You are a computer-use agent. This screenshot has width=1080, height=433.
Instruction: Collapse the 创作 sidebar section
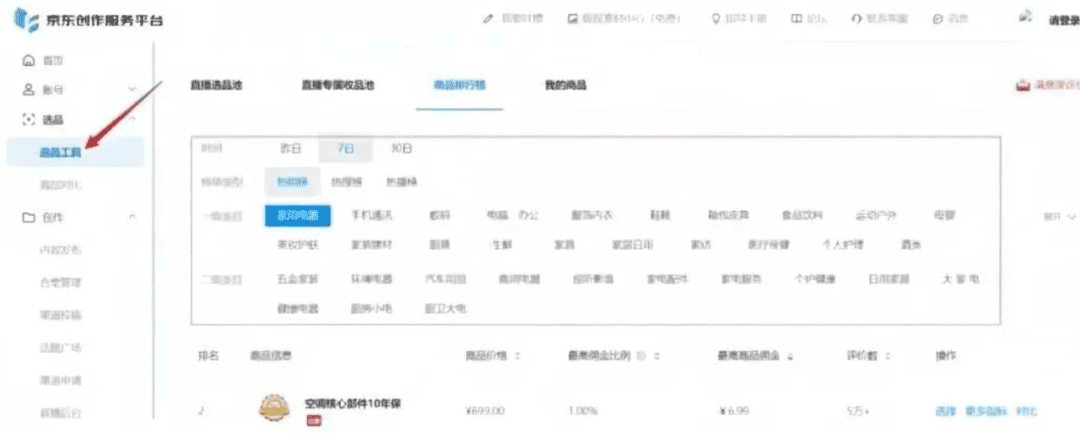(133, 217)
